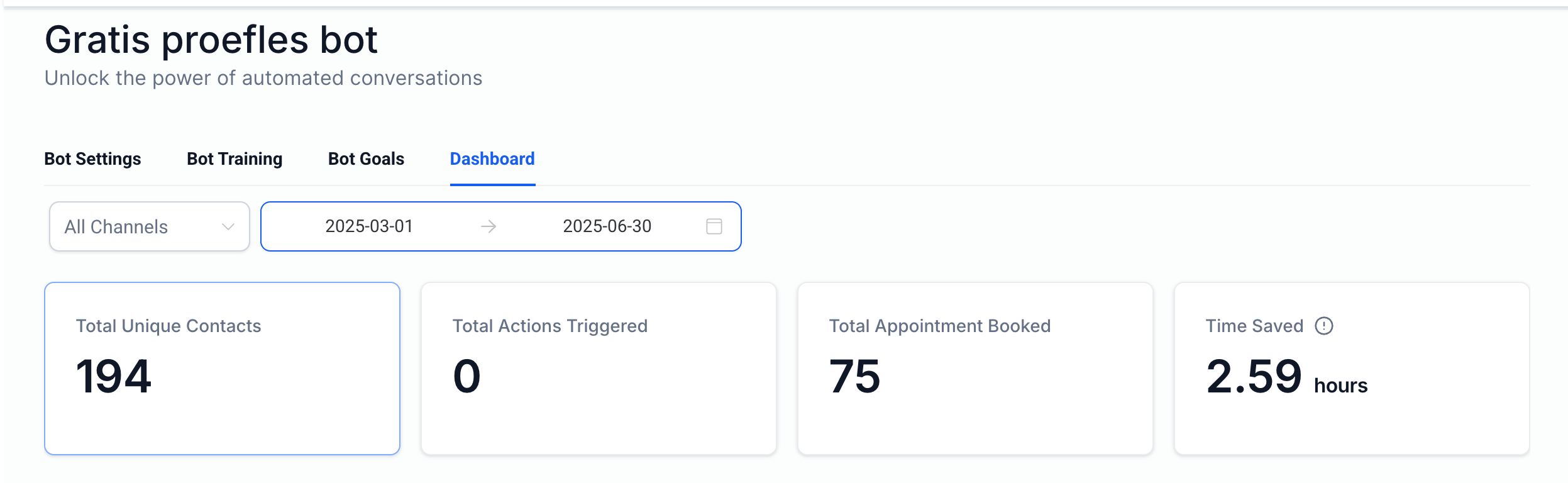1568x483 pixels.
Task: Open the Bot Training tab
Action: (235, 159)
